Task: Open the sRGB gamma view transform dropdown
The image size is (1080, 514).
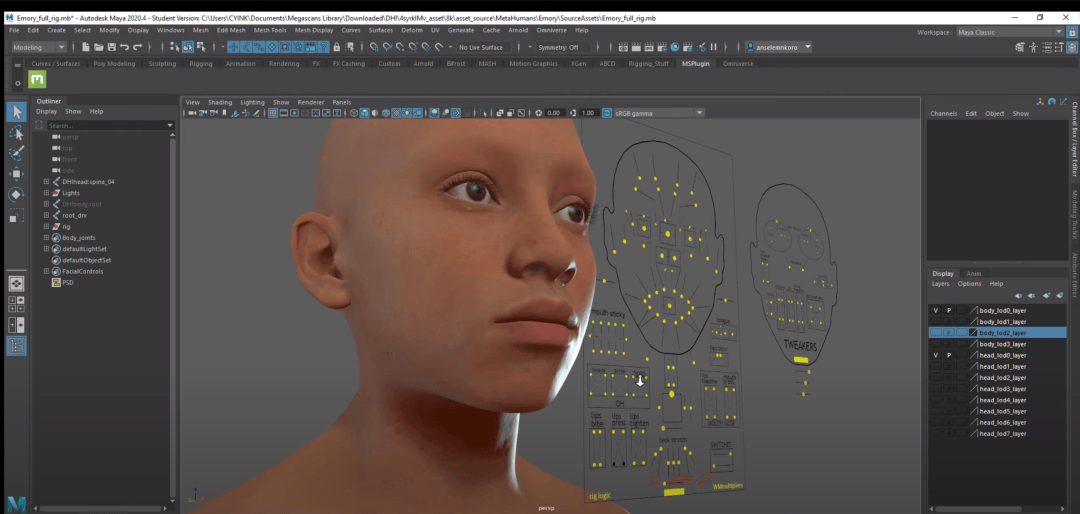Action: (x=655, y=113)
